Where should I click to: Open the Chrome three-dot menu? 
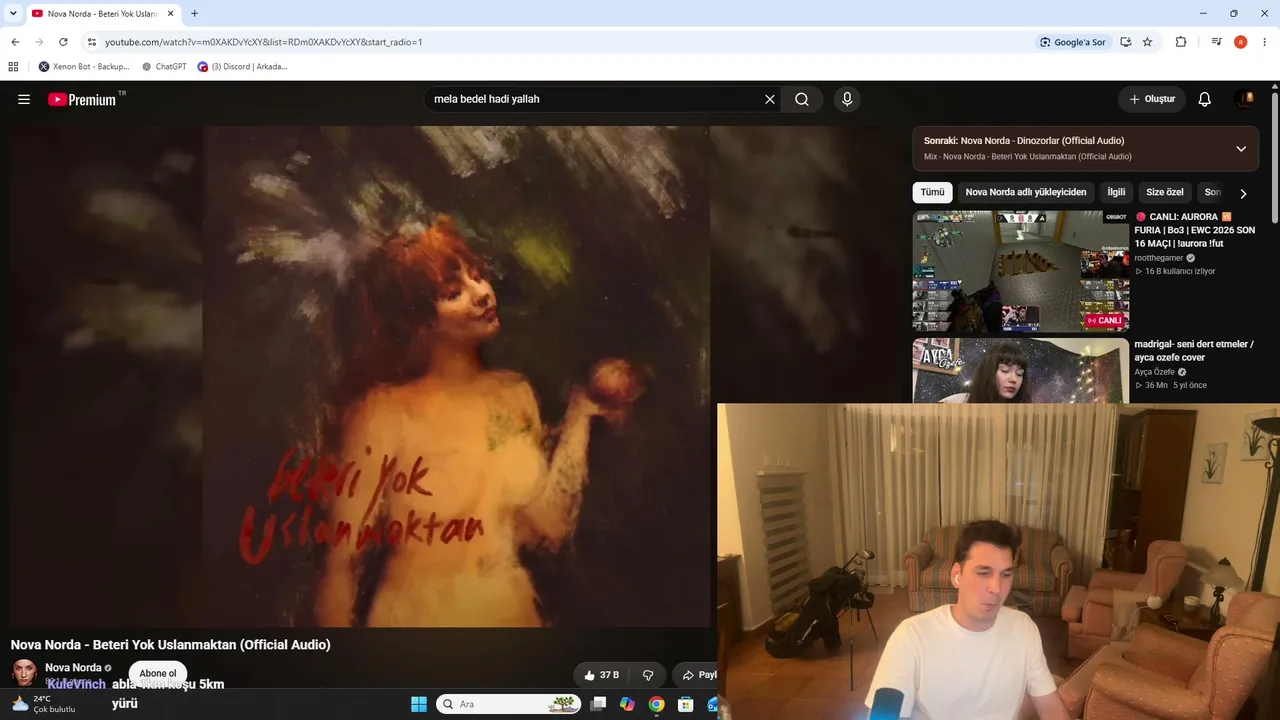tap(1265, 42)
